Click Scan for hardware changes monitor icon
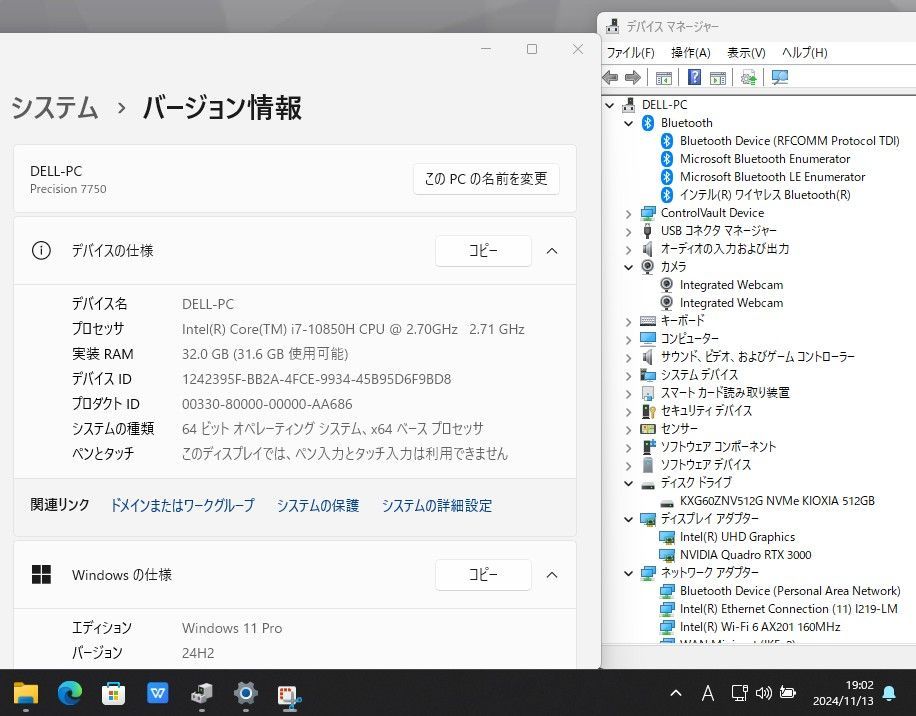This screenshot has height=716, width=916. [x=780, y=77]
